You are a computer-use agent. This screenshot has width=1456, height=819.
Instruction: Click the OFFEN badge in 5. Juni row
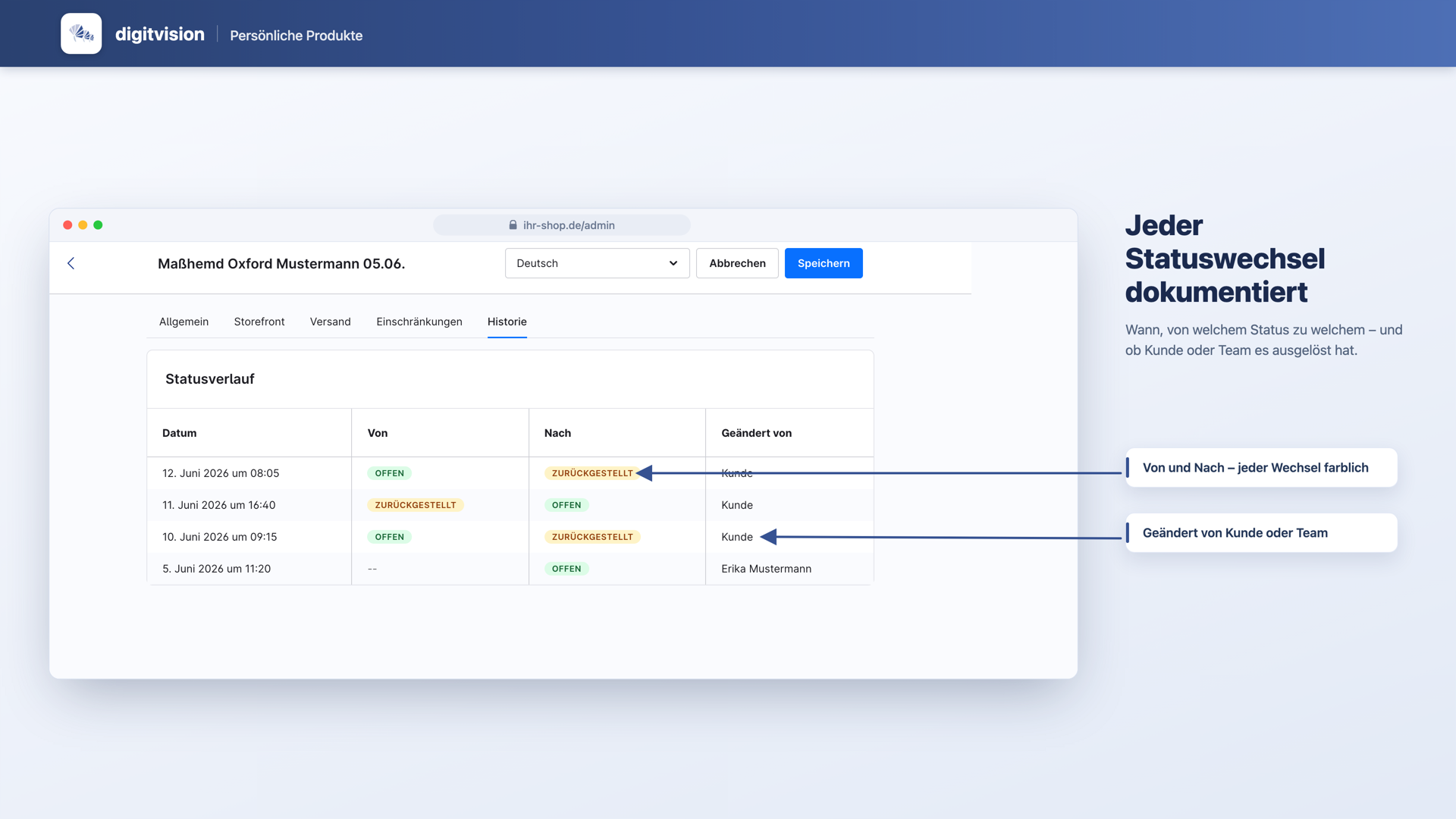tap(566, 569)
